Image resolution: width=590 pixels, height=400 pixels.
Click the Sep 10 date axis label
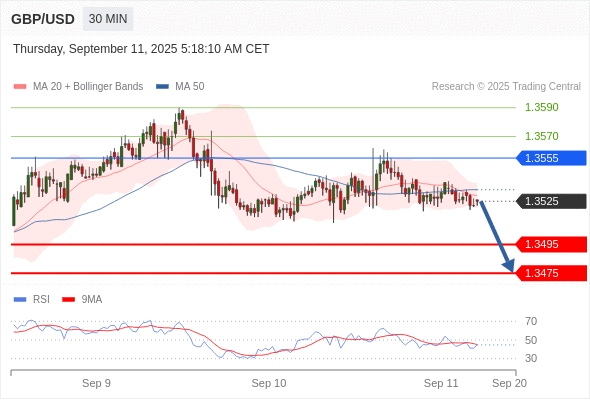269,383
